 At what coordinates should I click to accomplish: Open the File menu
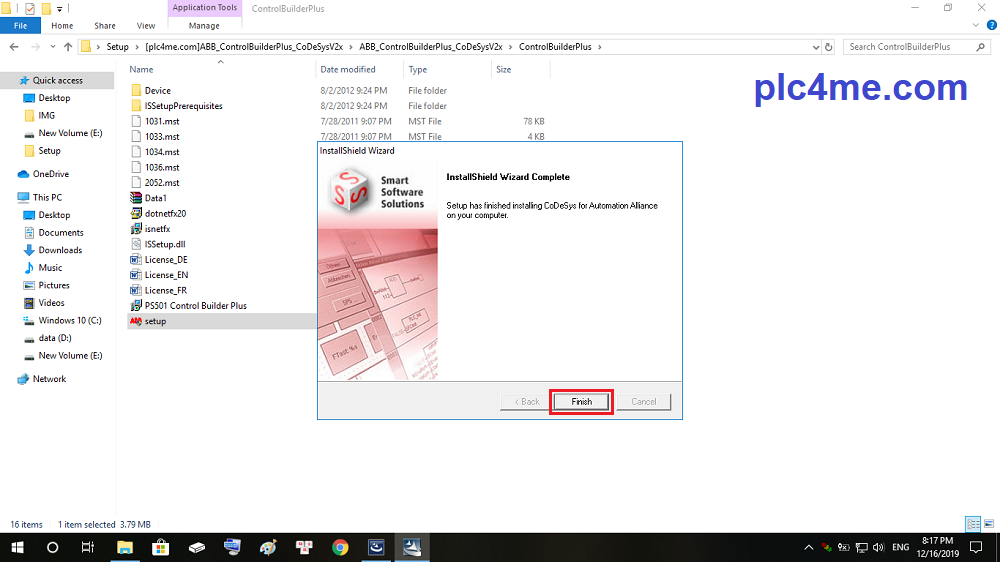point(20,26)
